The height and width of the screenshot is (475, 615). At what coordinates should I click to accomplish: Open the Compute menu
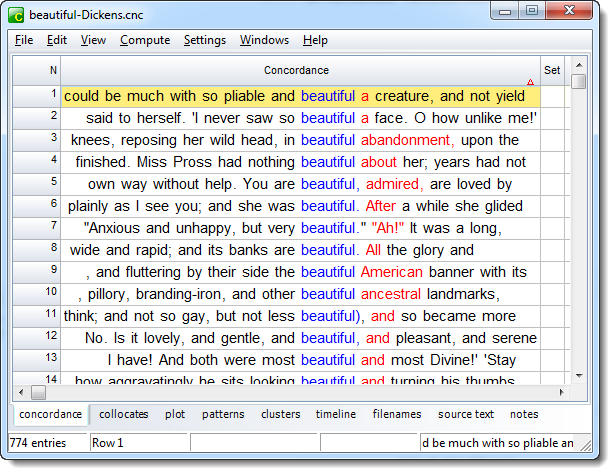click(145, 40)
